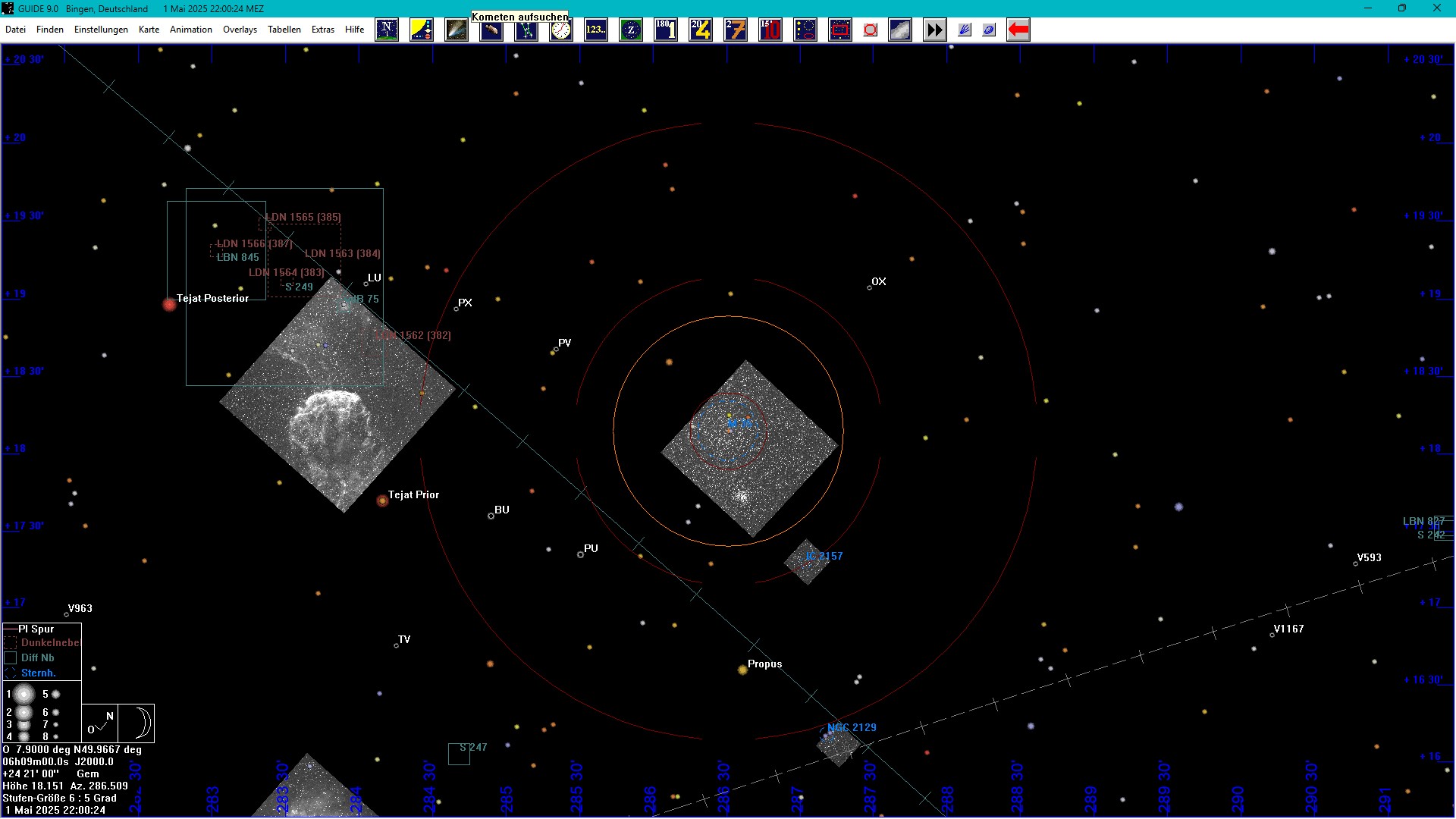Click the red back arrow toolbar icon

pos(1018,30)
